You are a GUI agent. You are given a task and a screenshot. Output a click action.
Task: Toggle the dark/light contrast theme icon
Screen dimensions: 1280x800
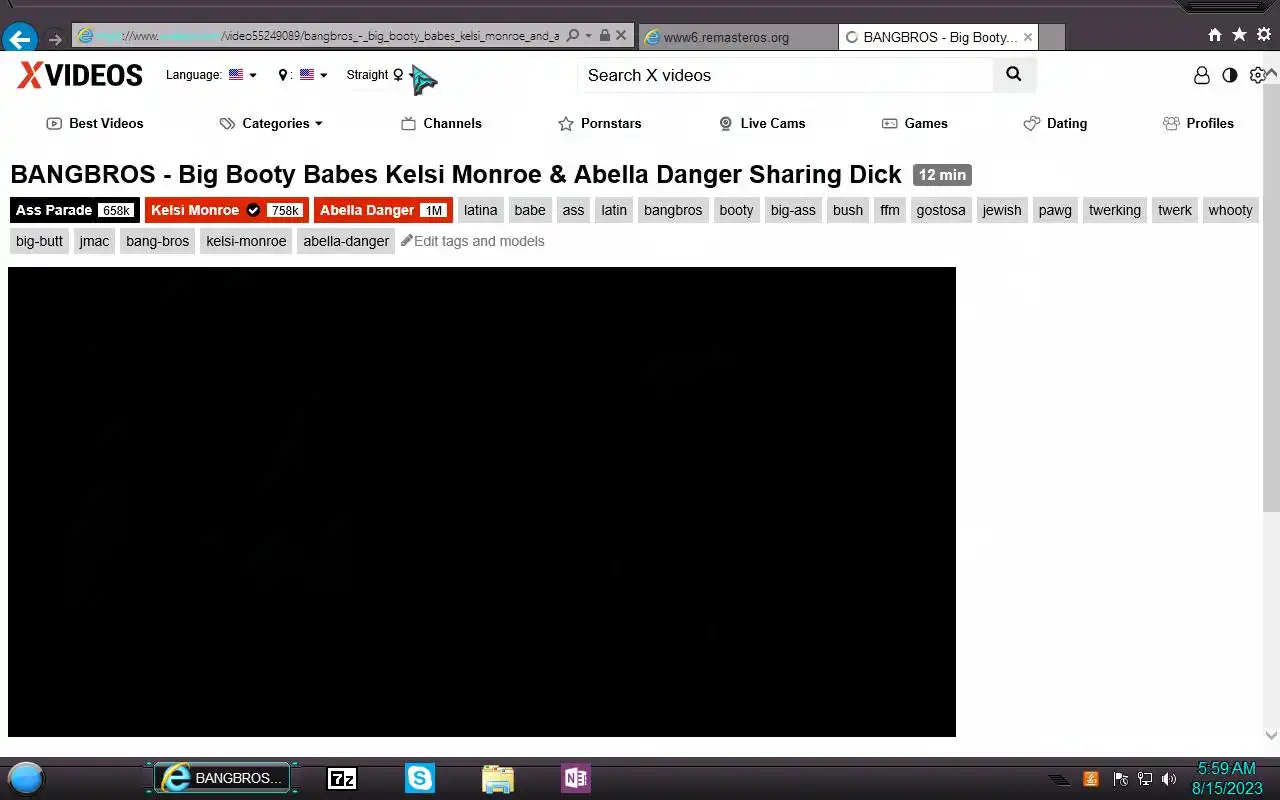point(1230,75)
